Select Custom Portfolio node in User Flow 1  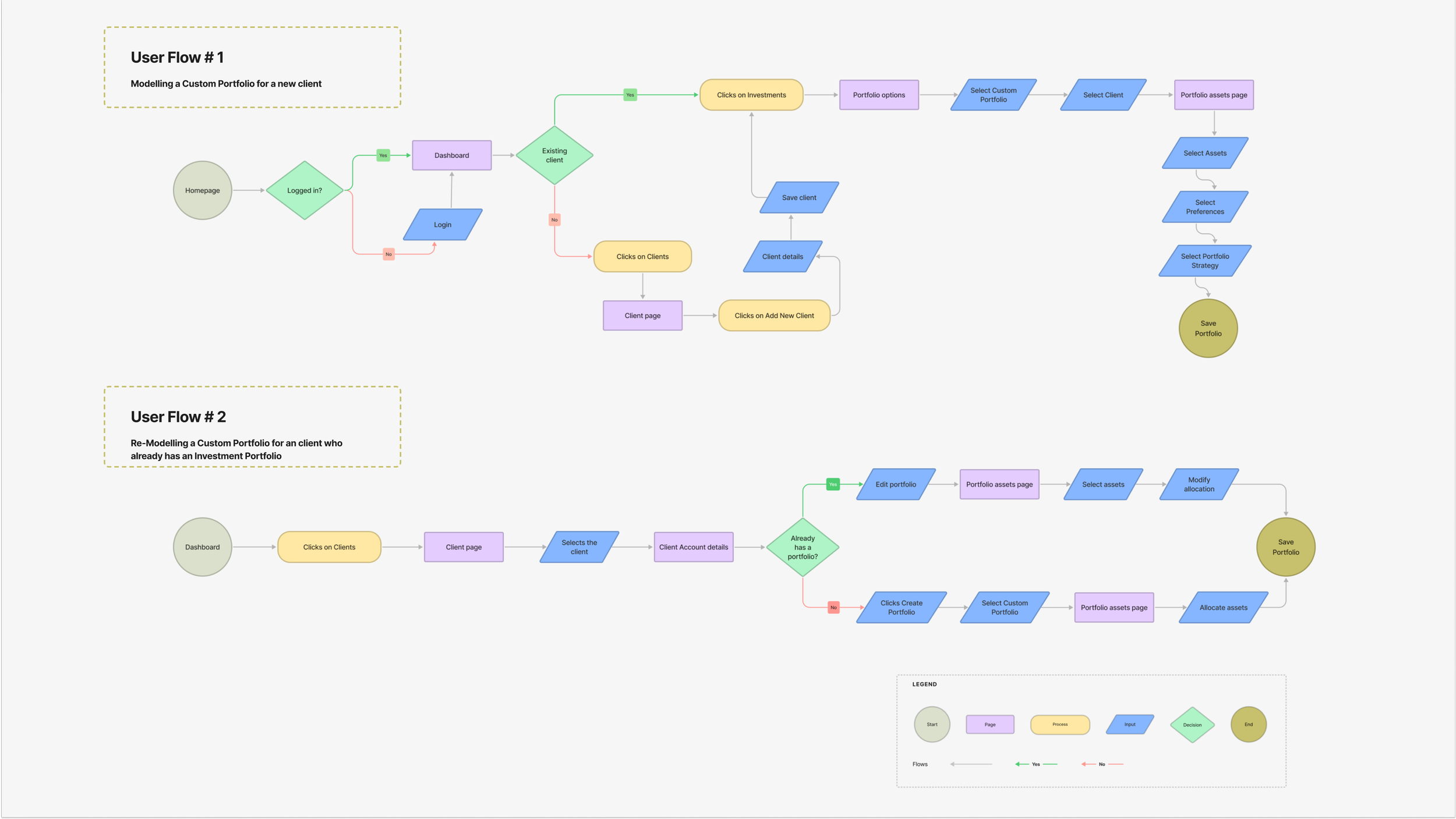tap(993, 95)
